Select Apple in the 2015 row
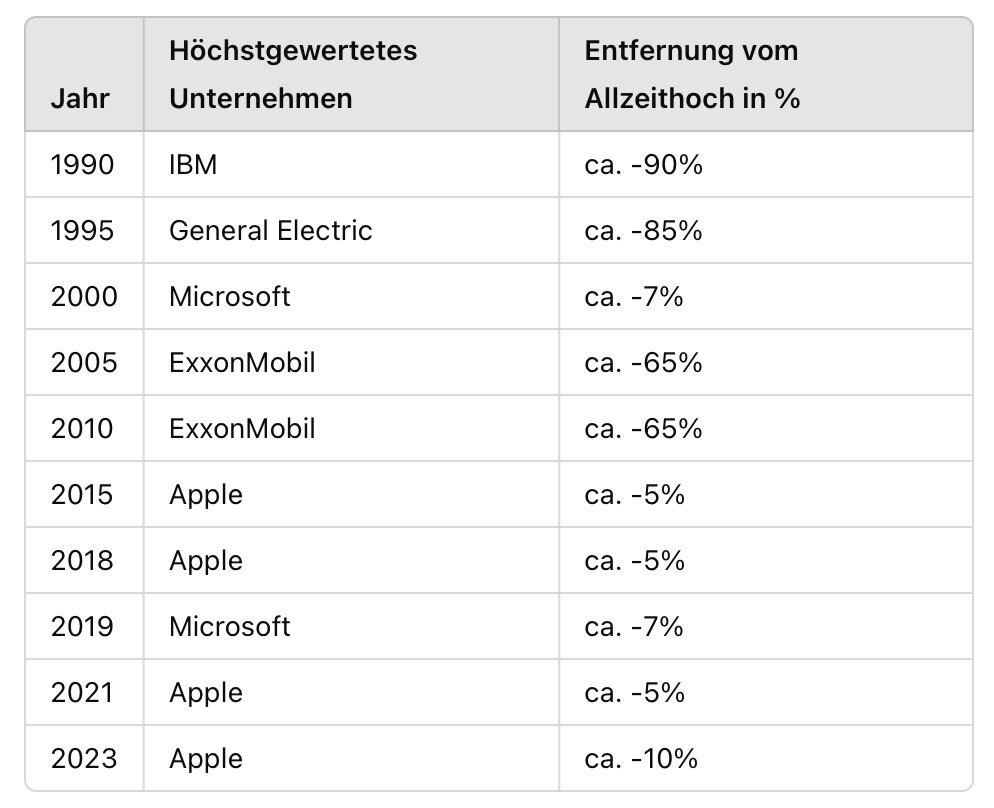The height and width of the screenshot is (808, 994). 206,494
